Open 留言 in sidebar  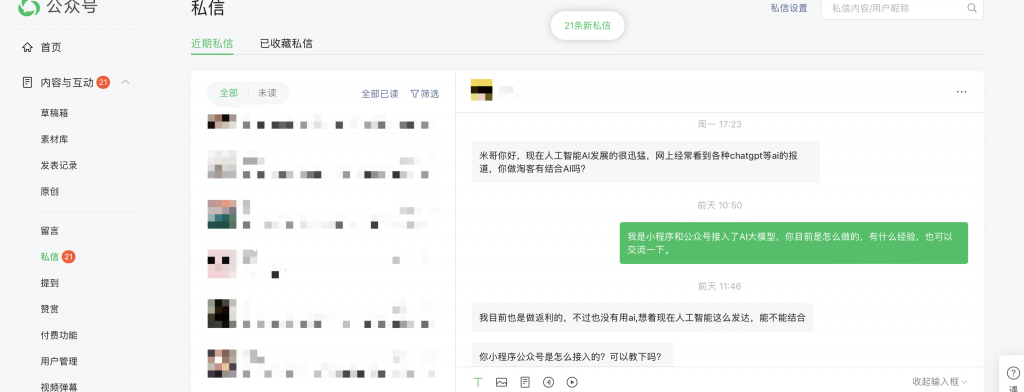click(50, 231)
